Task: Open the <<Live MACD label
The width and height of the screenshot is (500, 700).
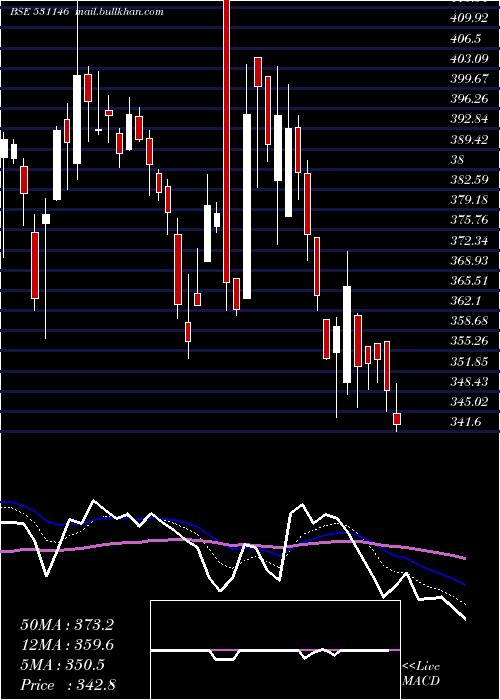Action: click(421, 673)
